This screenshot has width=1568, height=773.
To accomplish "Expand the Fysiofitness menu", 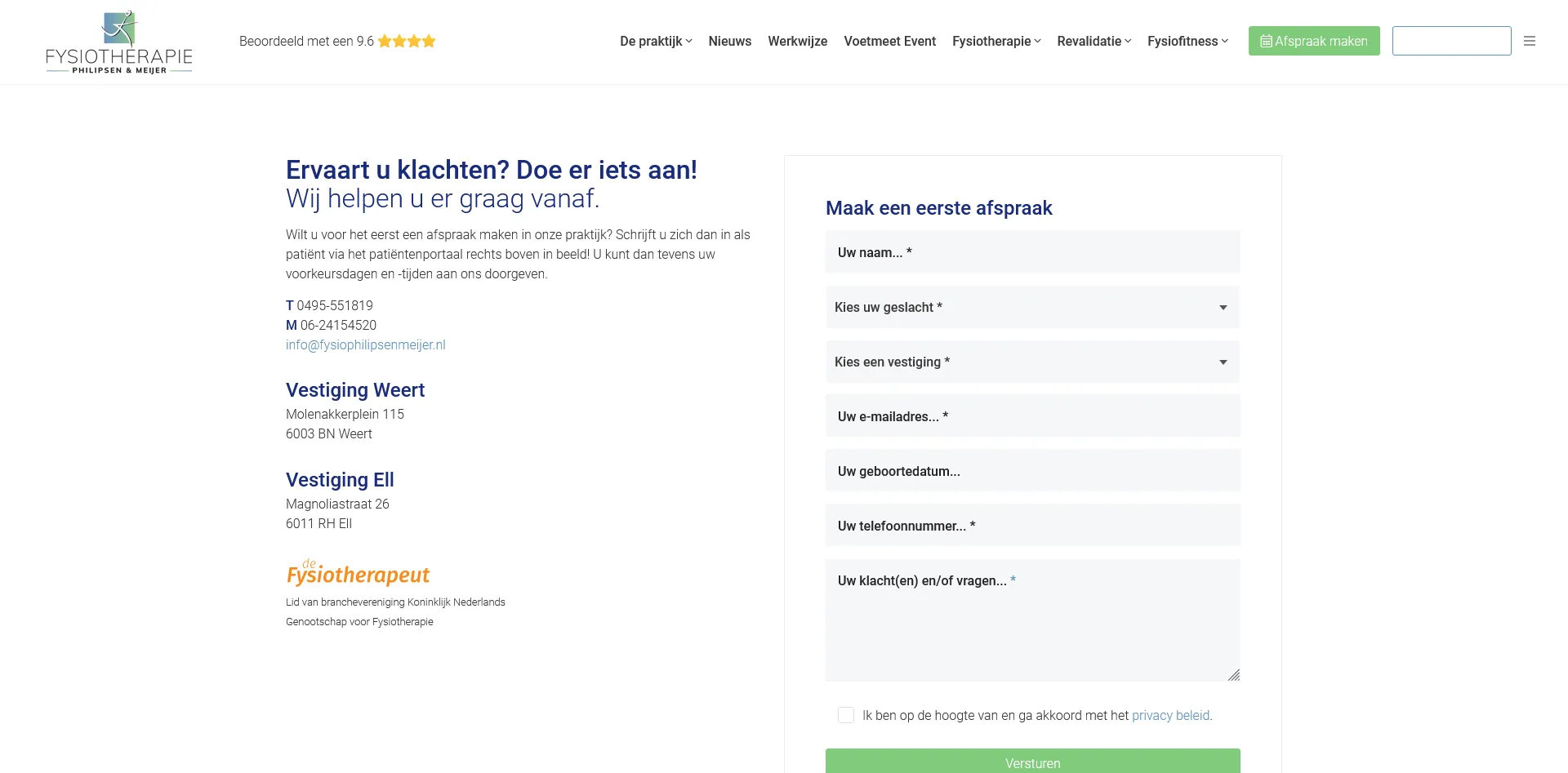I will point(1187,41).
